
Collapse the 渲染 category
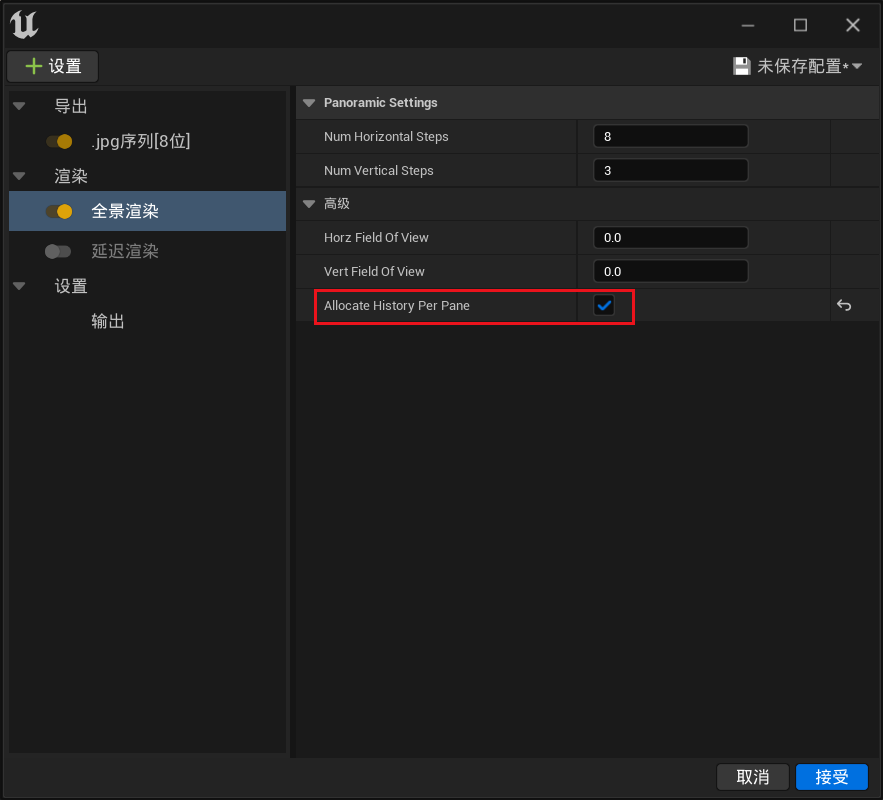click(19, 177)
